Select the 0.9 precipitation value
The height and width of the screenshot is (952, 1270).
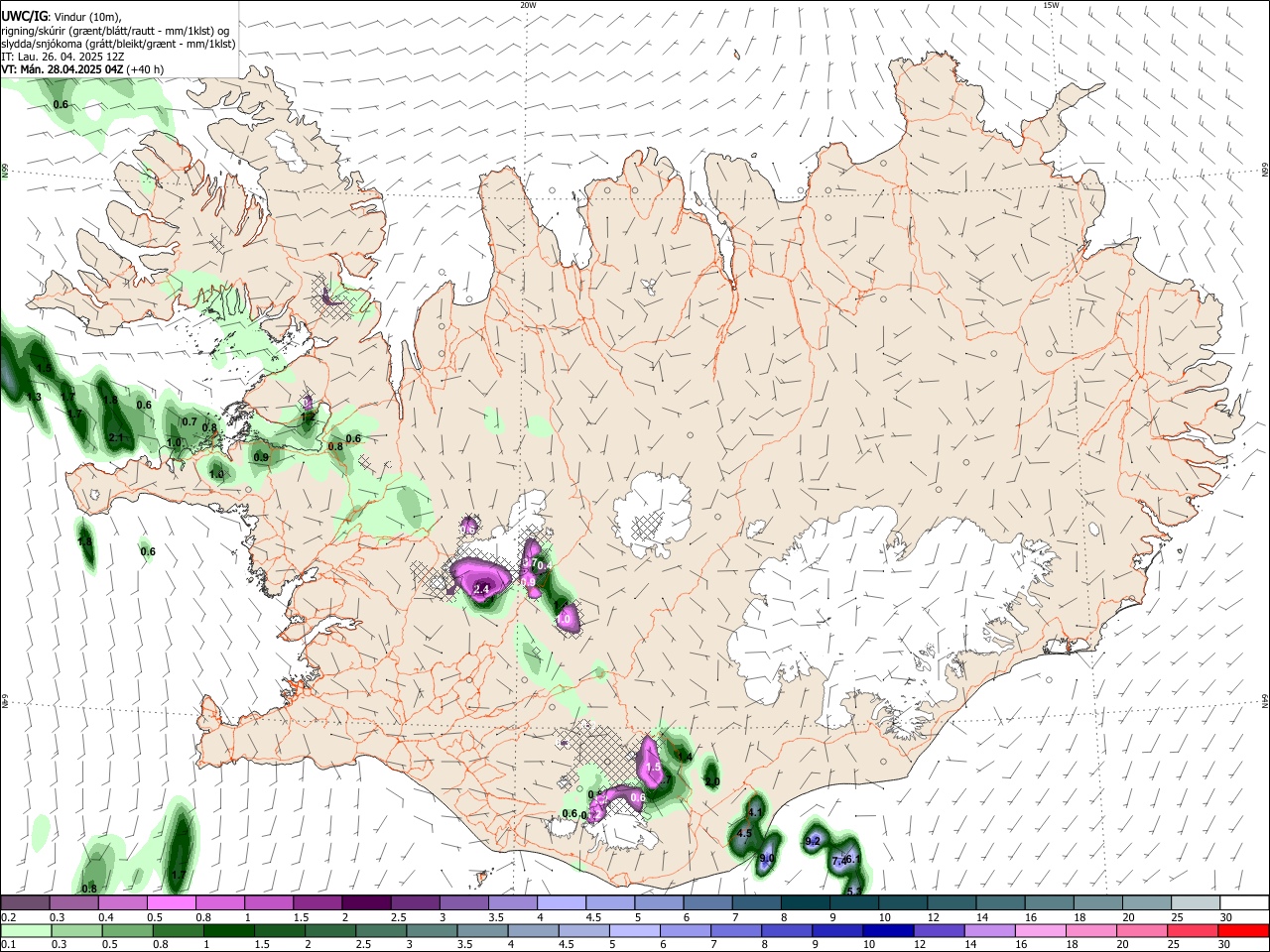point(261,457)
